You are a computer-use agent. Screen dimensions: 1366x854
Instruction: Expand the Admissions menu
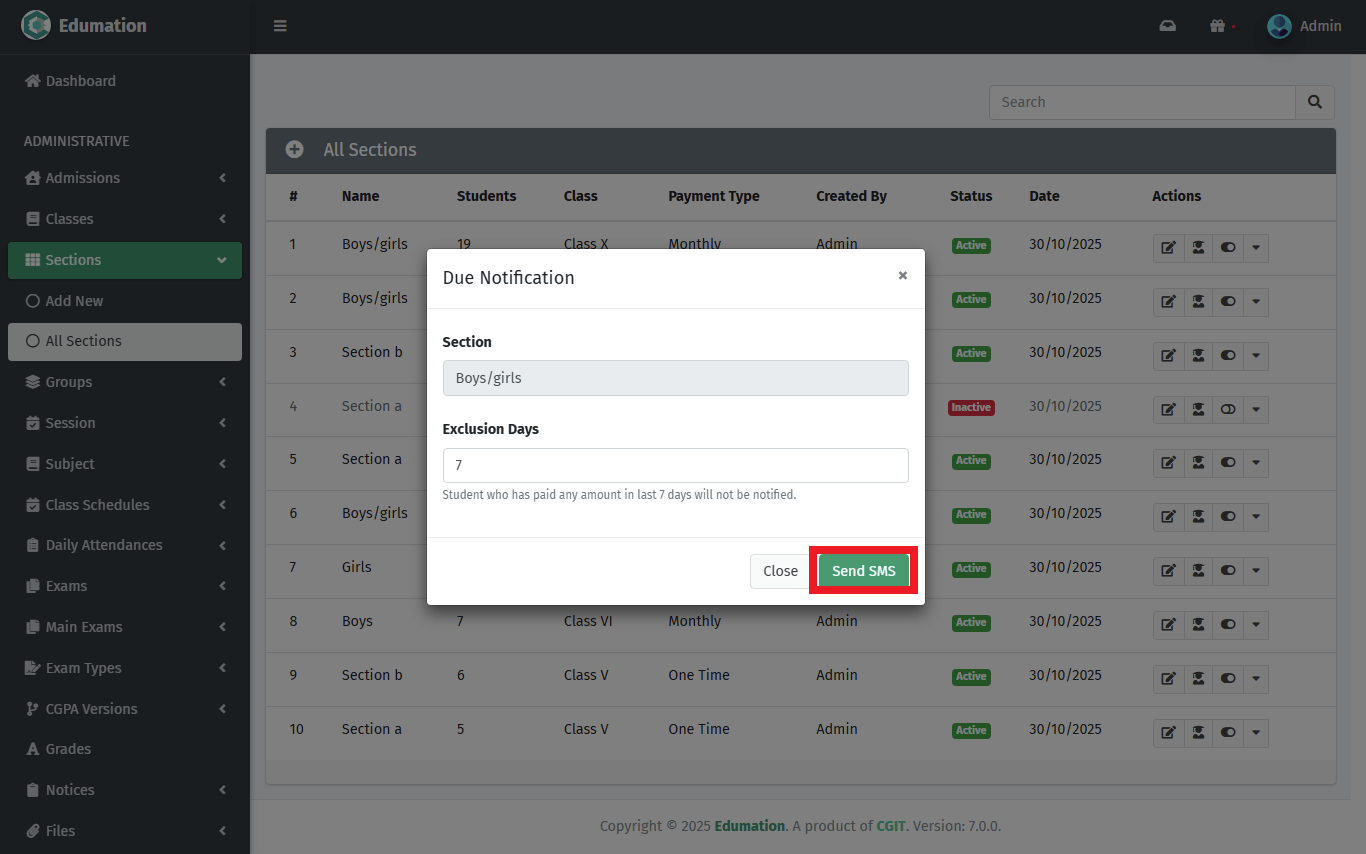point(125,178)
